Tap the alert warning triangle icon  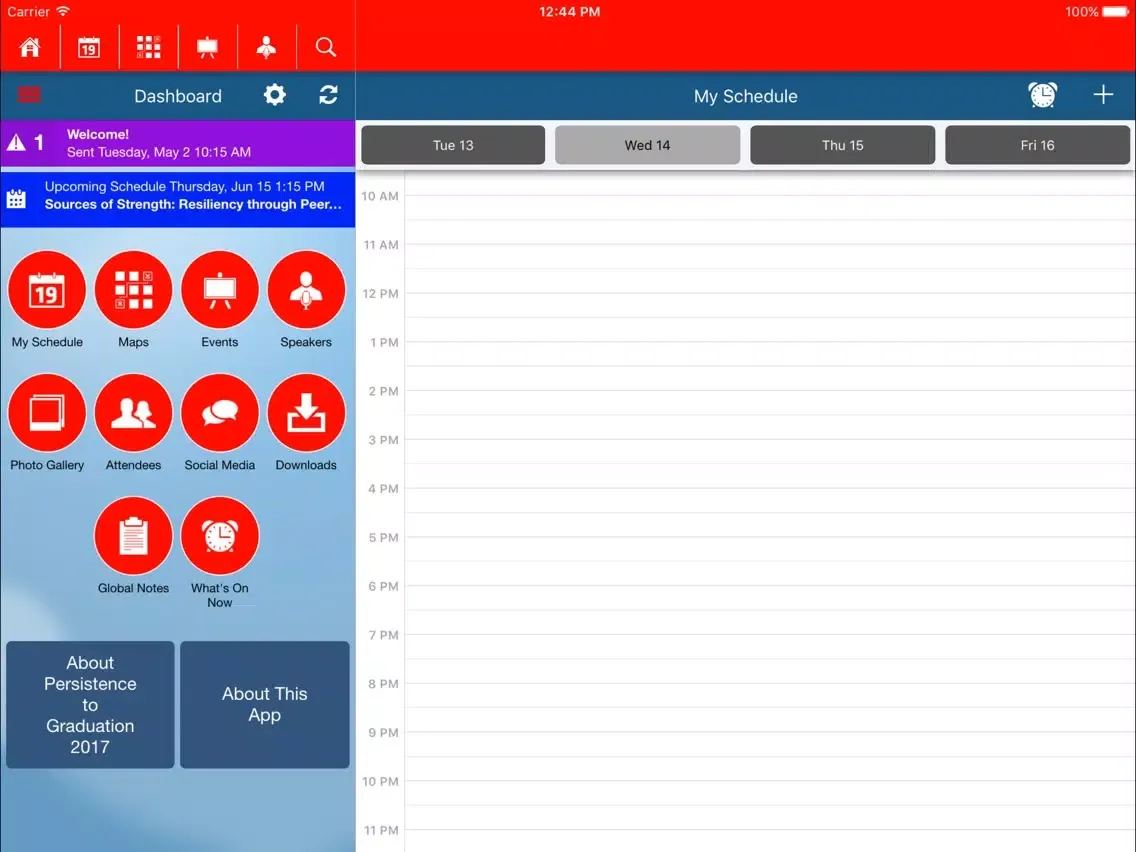point(16,143)
